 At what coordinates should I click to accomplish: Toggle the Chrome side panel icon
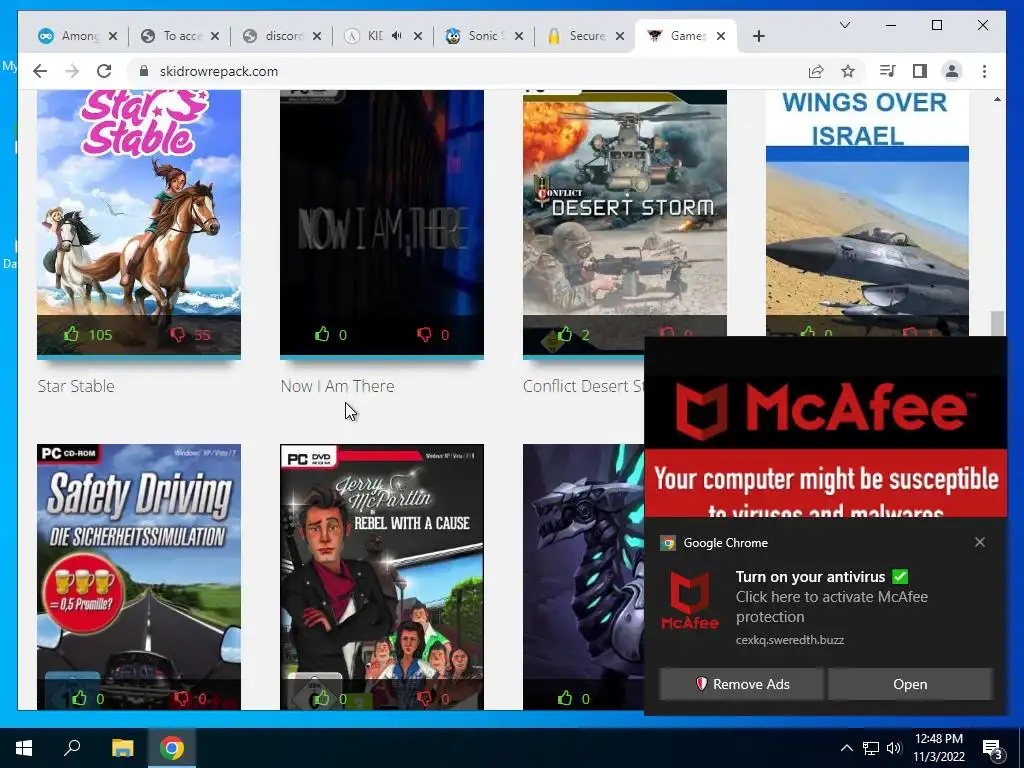tap(920, 71)
